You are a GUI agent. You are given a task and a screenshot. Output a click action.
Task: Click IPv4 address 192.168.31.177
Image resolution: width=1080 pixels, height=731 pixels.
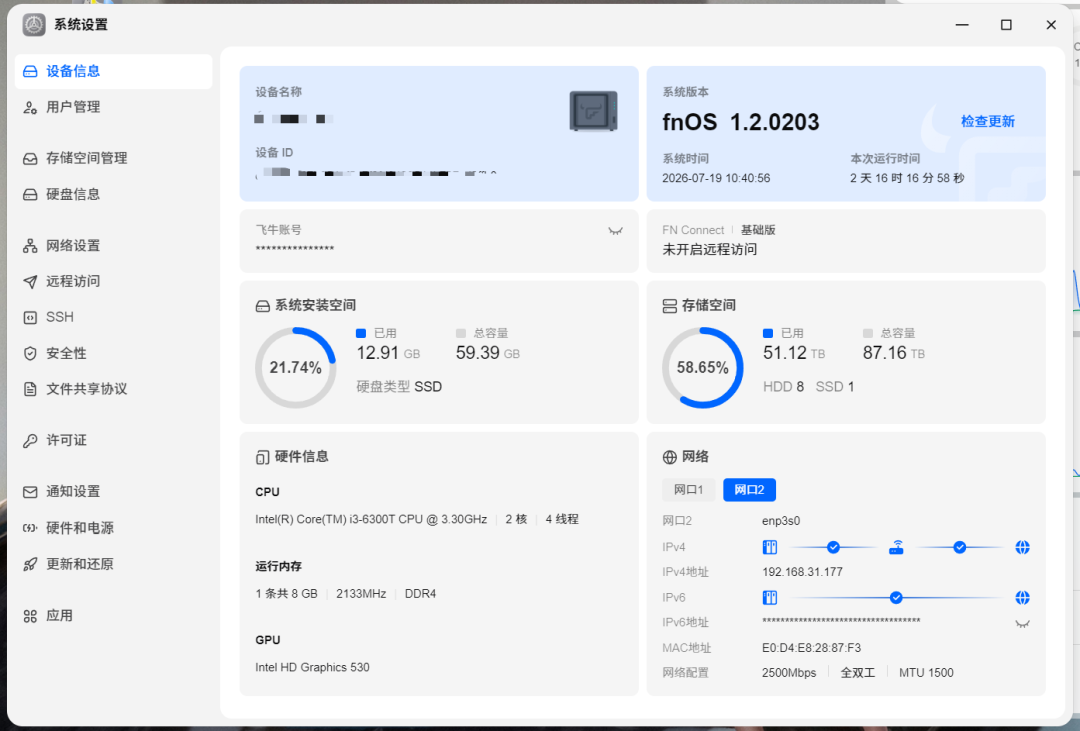[x=802, y=573]
